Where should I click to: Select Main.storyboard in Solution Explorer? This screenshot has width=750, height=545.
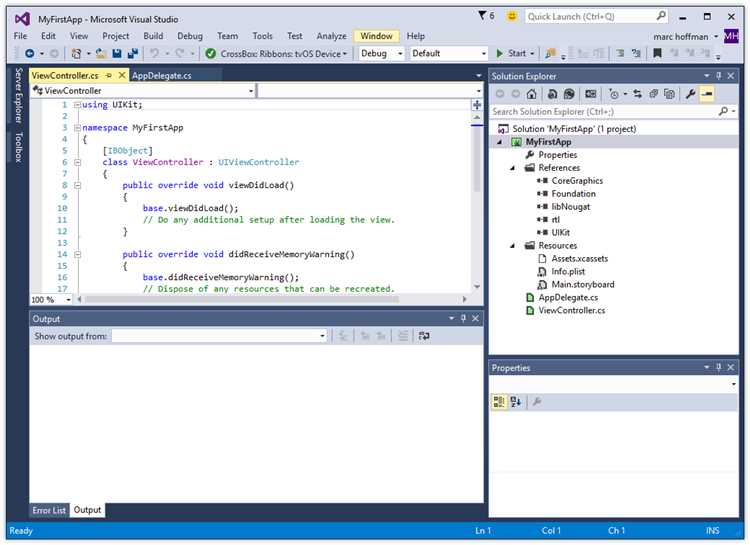click(583, 284)
